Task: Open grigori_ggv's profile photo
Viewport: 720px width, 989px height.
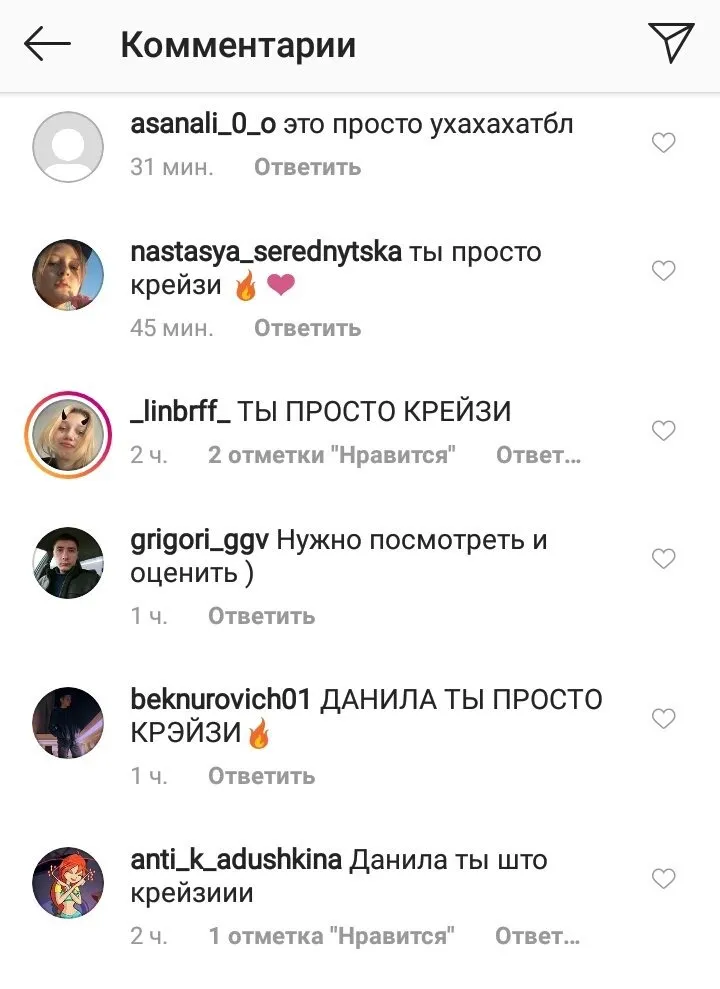Action: [68, 563]
